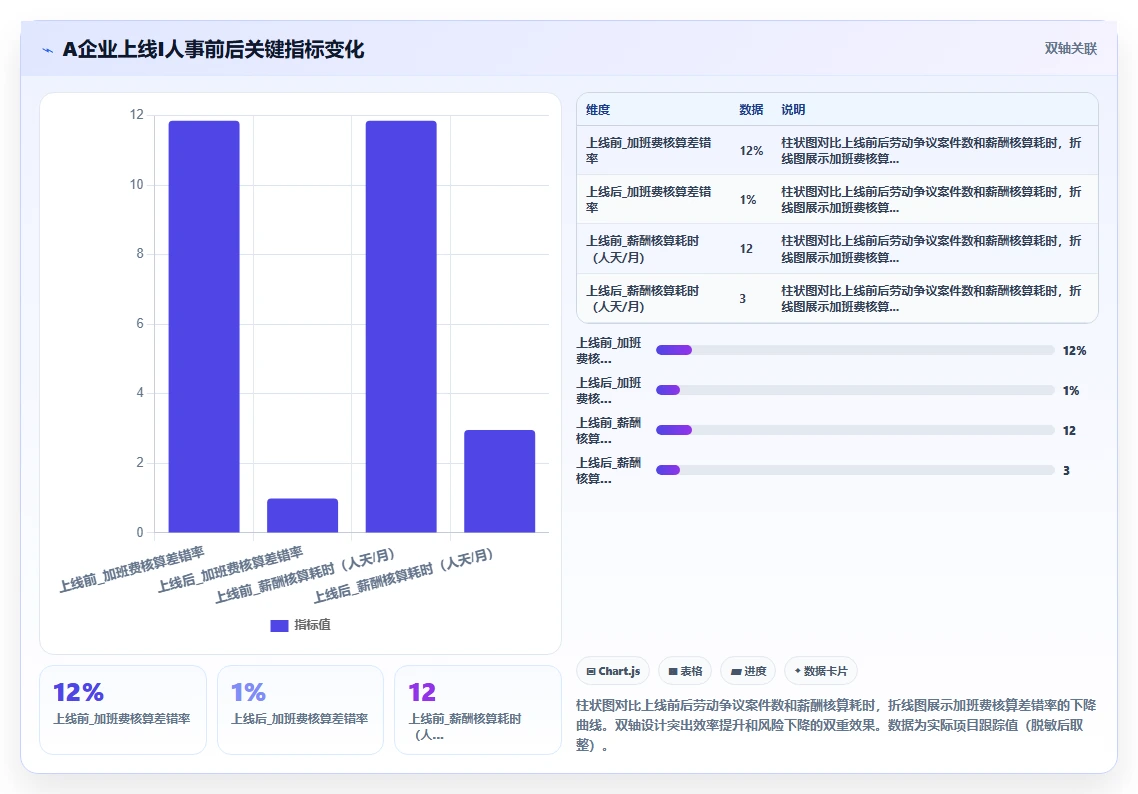Toggle the 指标值 legend color box

279,626
